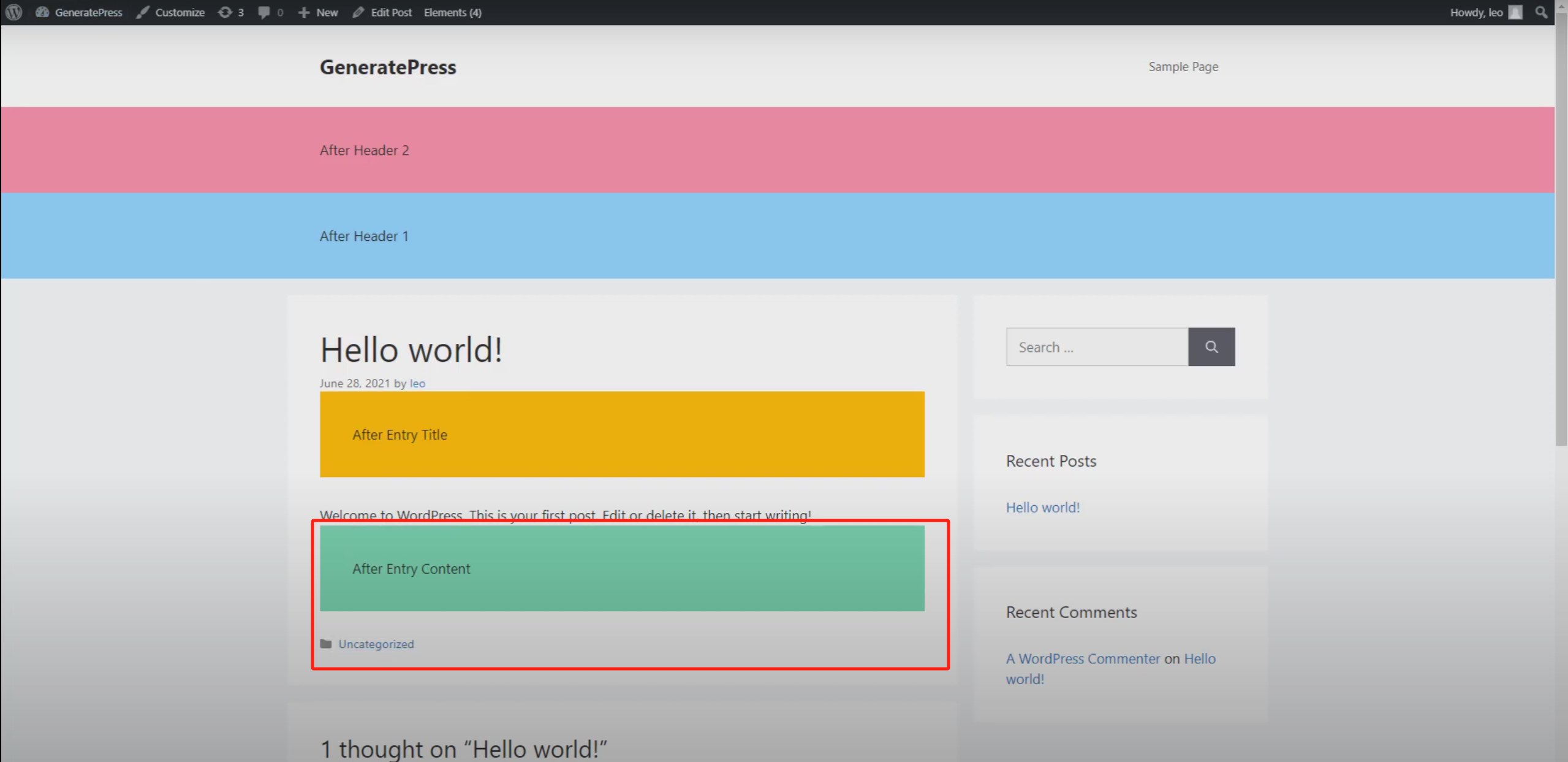Open the Howdy, leo account menu

[1475, 12]
